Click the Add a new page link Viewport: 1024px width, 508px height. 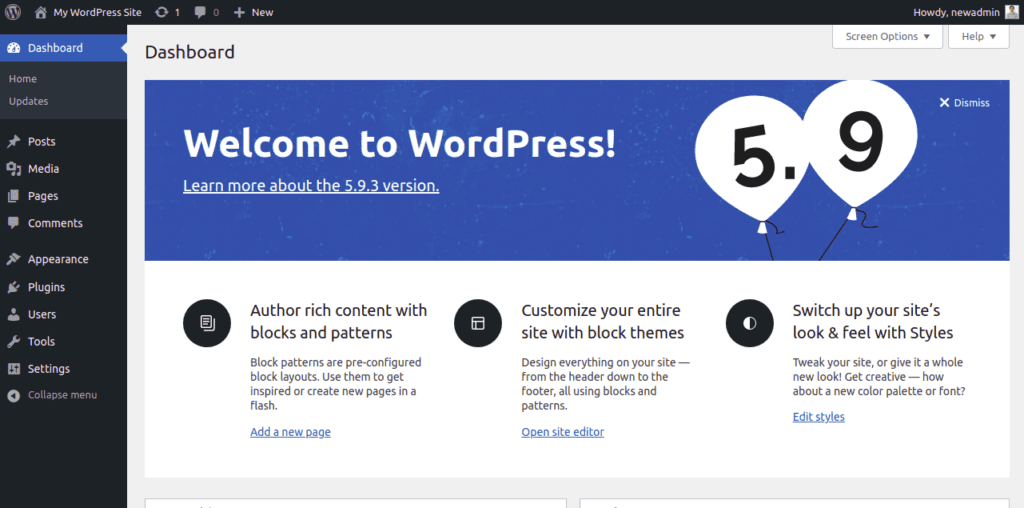click(290, 432)
